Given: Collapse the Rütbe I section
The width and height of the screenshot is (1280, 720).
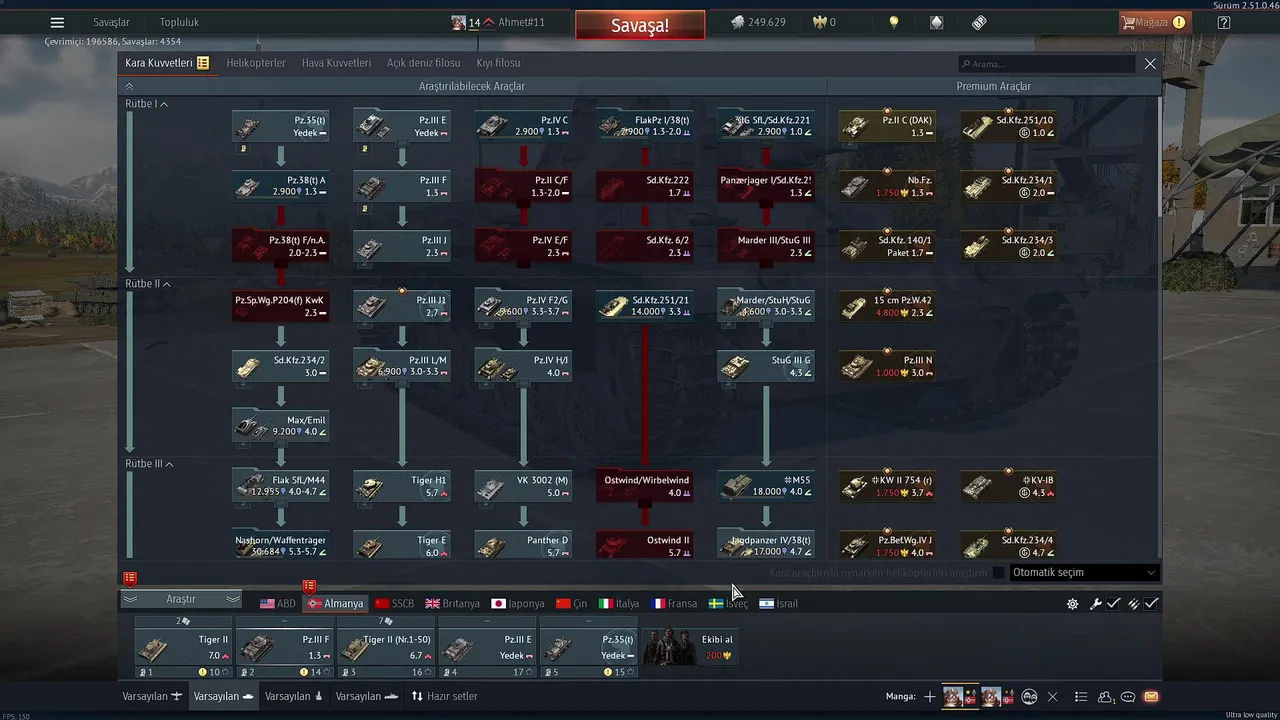Looking at the screenshot, I should [x=146, y=104].
